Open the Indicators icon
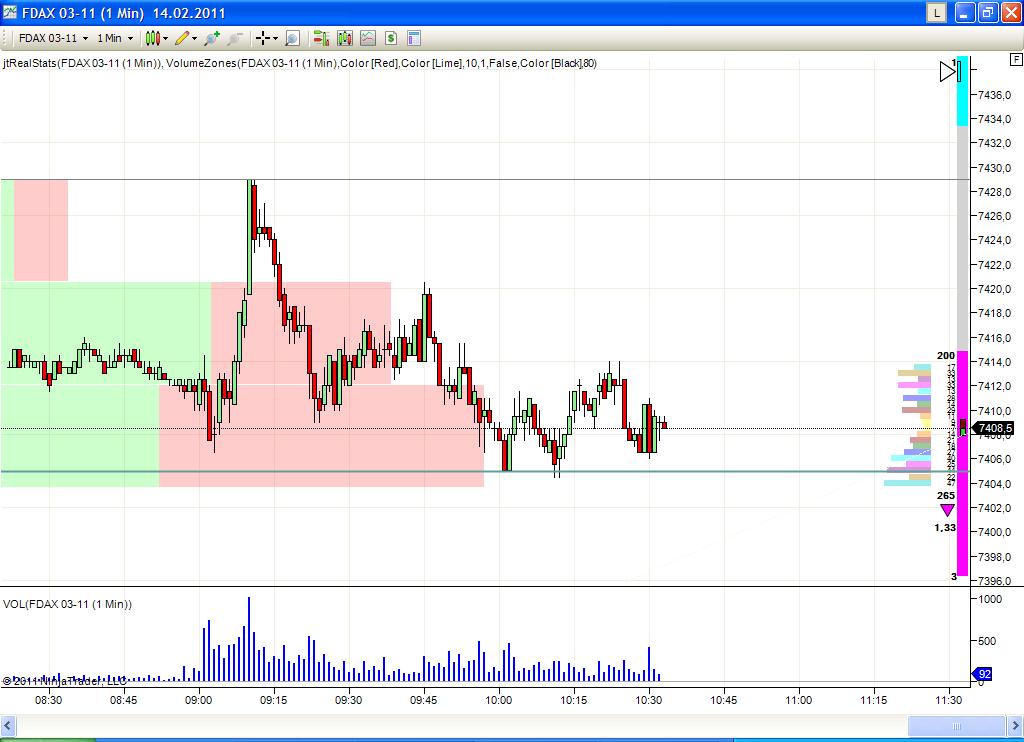Image resolution: width=1024 pixels, height=742 pixels. click(368, 39)
